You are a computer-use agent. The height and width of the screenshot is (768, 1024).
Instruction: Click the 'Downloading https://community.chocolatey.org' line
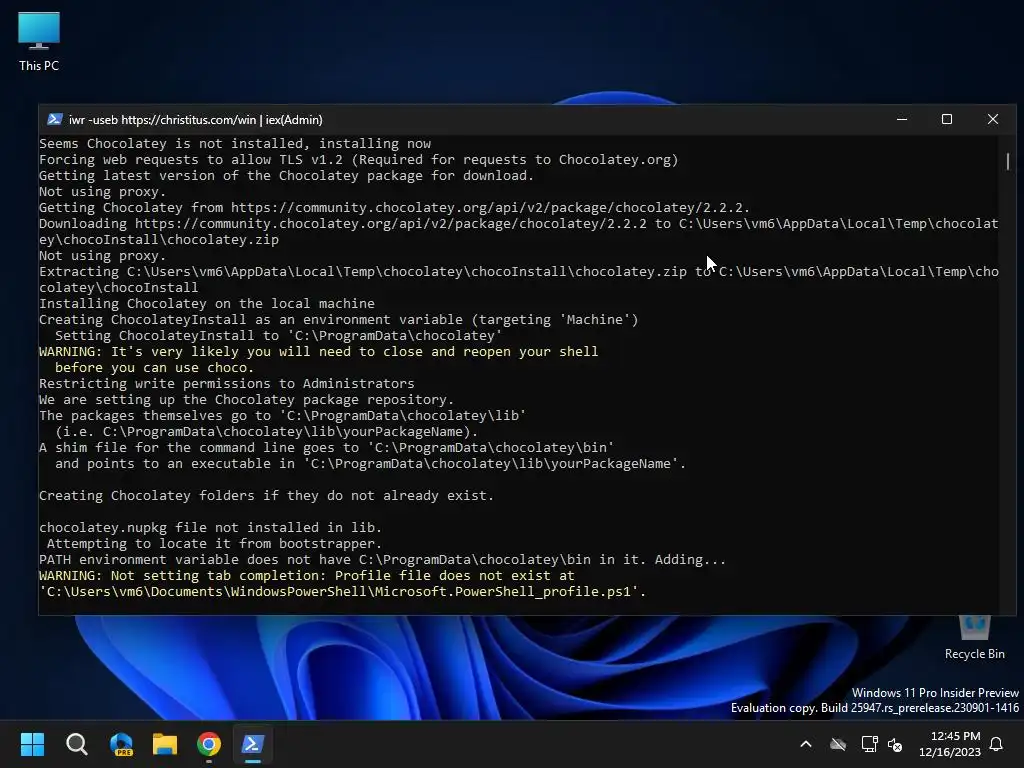coord(519,232)
